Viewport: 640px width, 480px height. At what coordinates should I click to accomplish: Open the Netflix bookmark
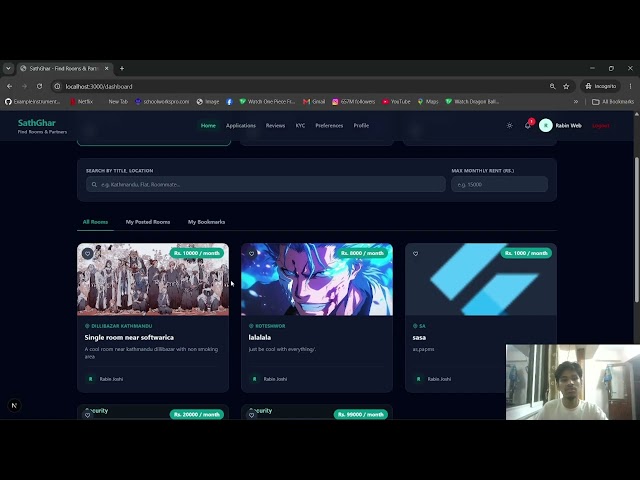tap(82, 102)
